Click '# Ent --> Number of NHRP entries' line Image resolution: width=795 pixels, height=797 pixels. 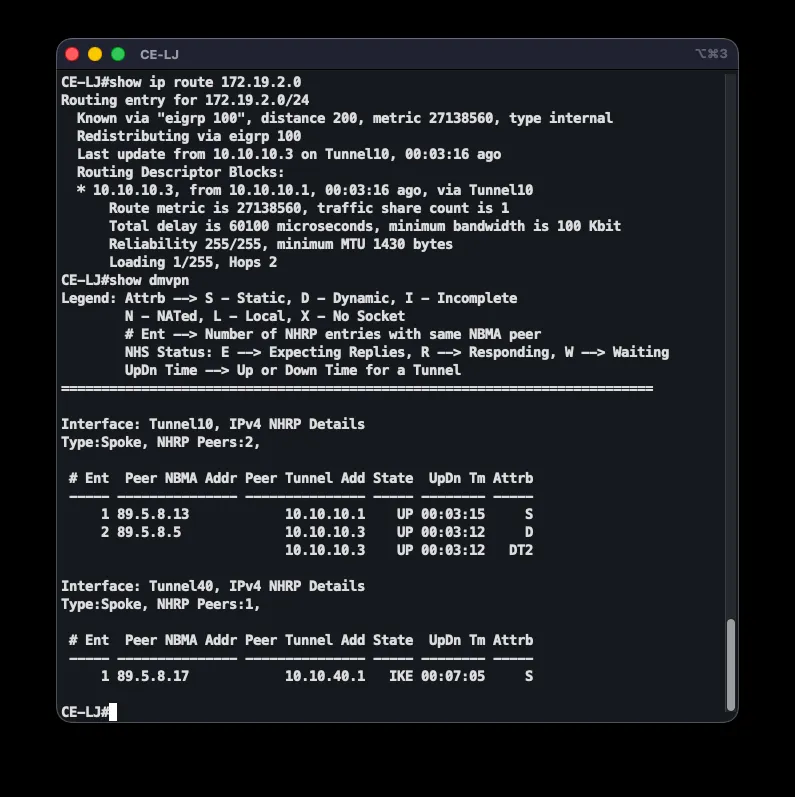tap(333, 334)
